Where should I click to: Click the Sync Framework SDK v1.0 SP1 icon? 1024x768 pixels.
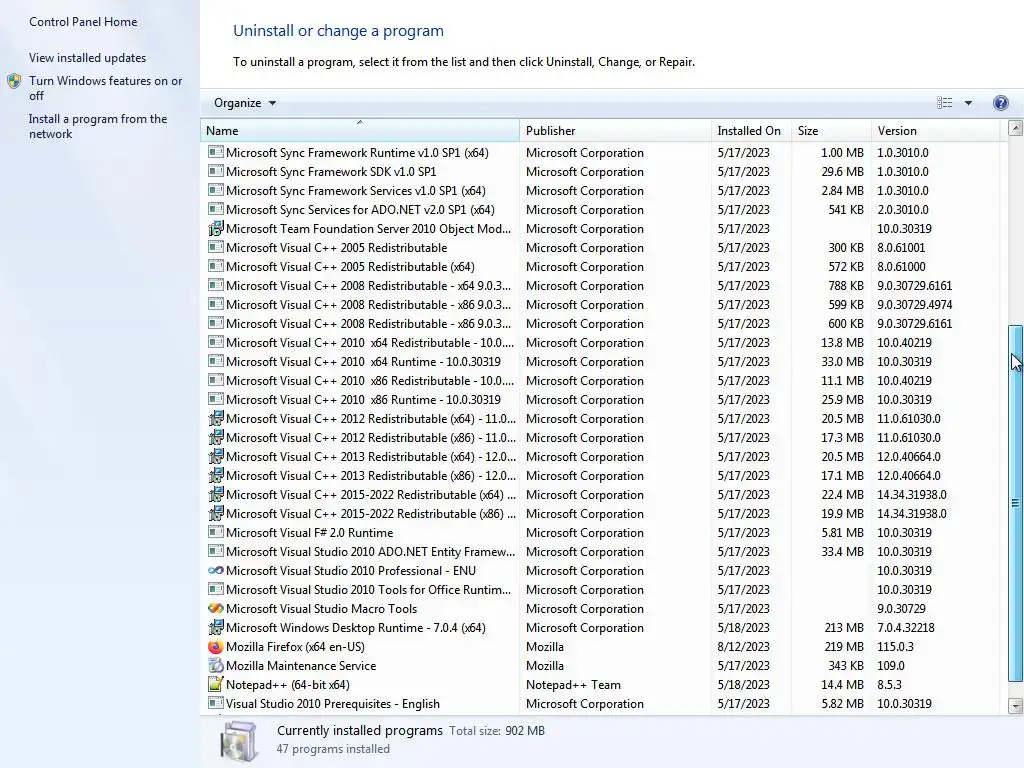pos(215,171)
